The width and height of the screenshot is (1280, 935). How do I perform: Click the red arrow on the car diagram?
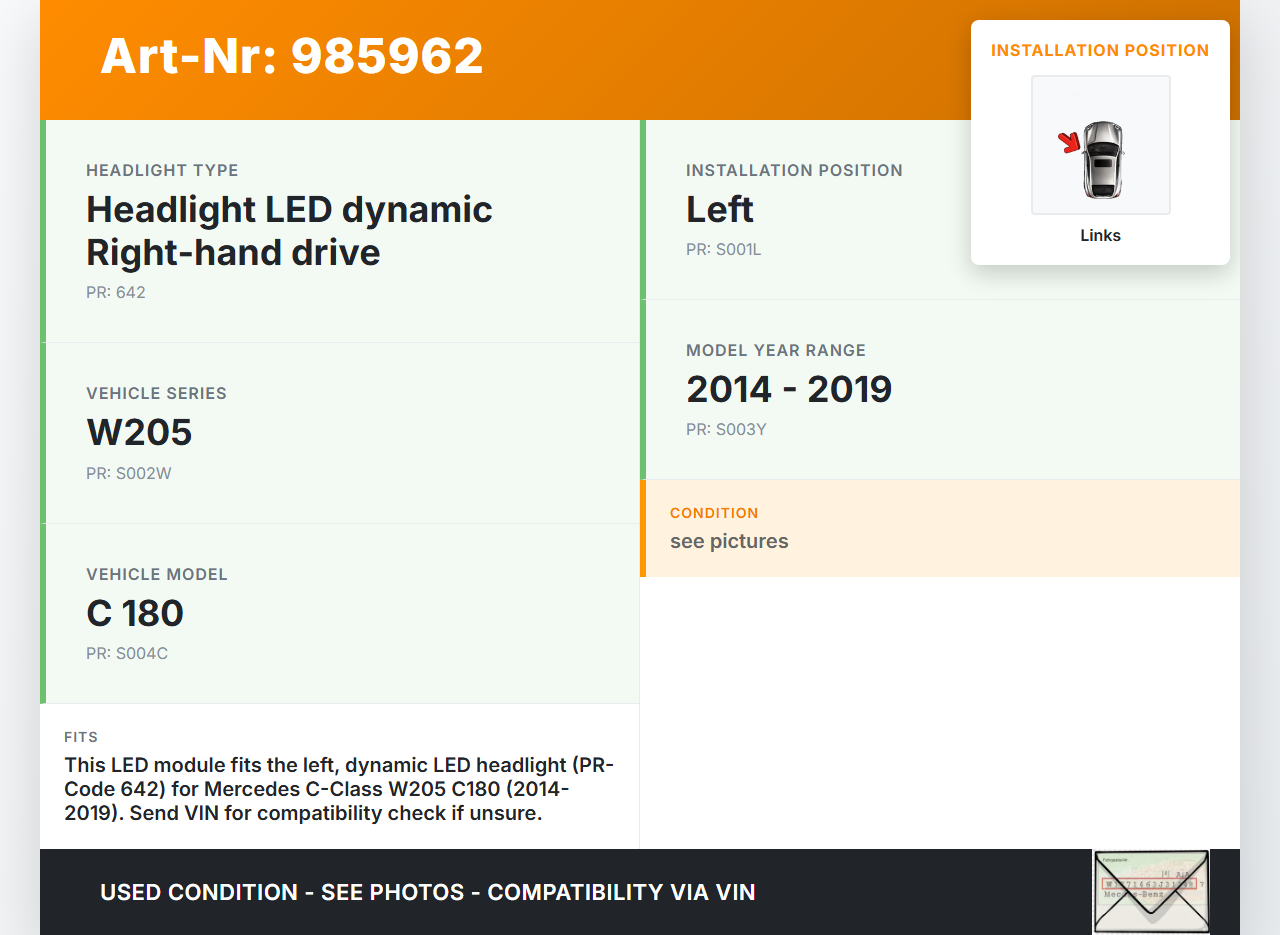[x=1070, y=143]
